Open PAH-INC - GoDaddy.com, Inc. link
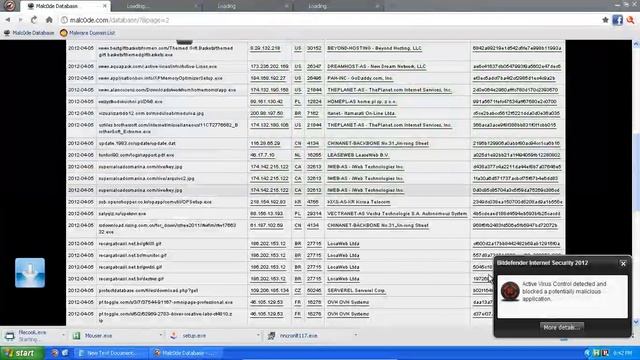The height and width of the screenshot is (360, 640). pyautogui.click(x=360, y=78)
